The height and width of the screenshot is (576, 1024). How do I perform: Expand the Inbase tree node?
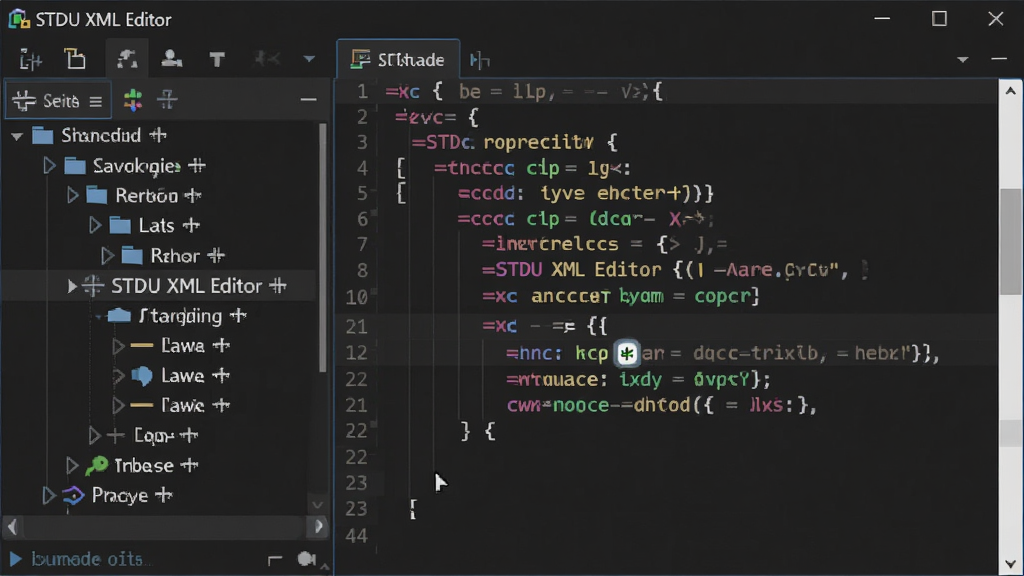coord(72,466)
